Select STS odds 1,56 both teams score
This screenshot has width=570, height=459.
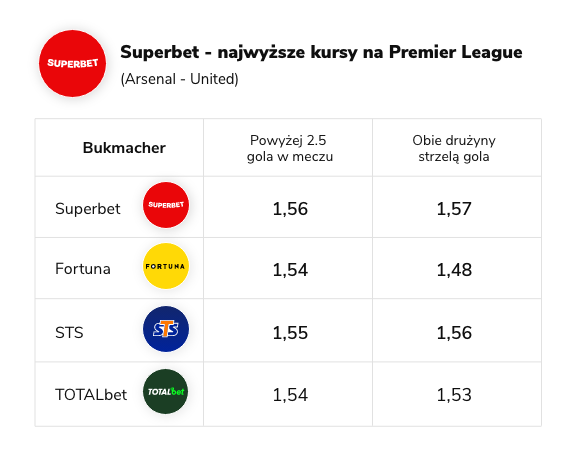point(454,333)
